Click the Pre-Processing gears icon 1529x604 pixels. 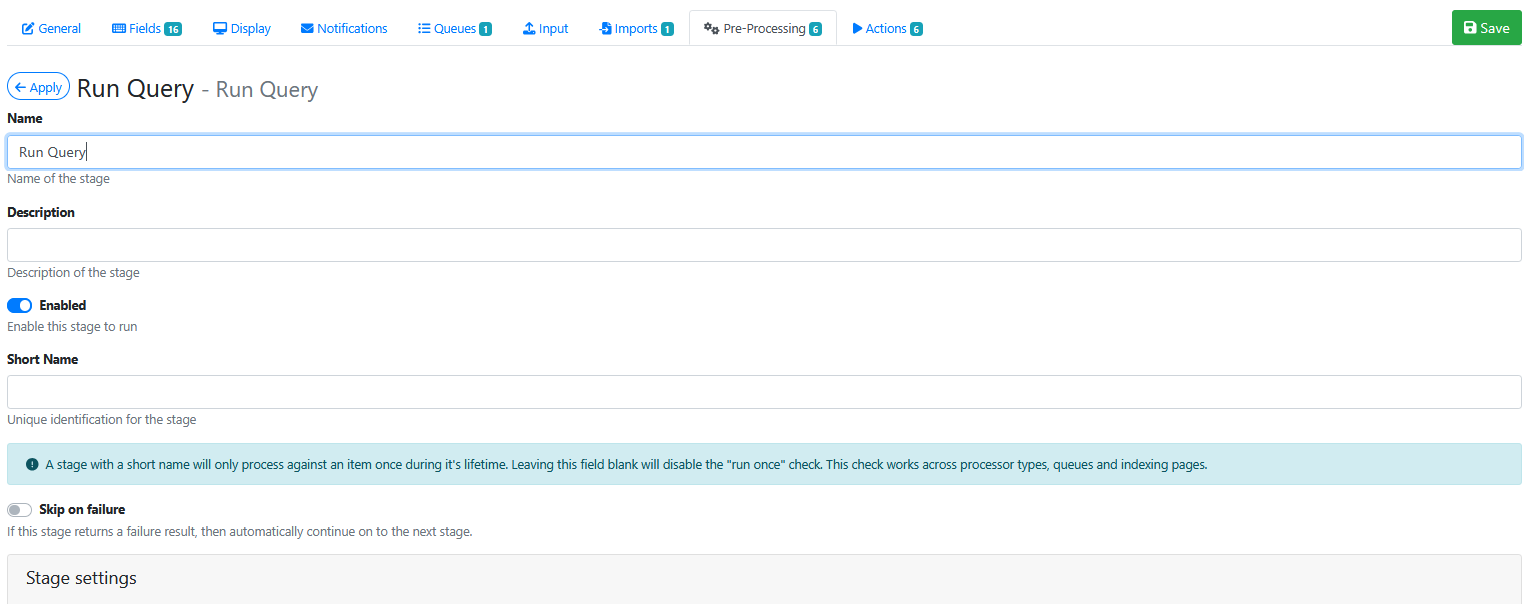711,29
